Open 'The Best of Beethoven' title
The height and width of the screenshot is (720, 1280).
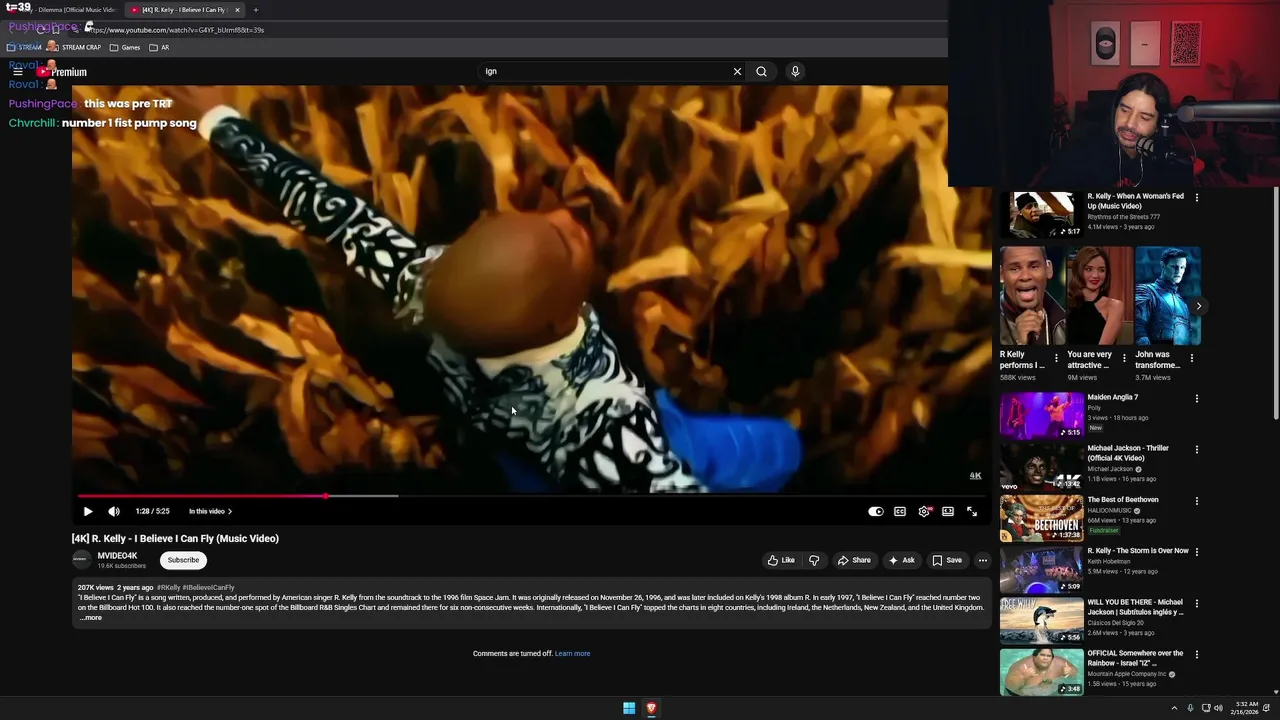[x=1123, y=500]
